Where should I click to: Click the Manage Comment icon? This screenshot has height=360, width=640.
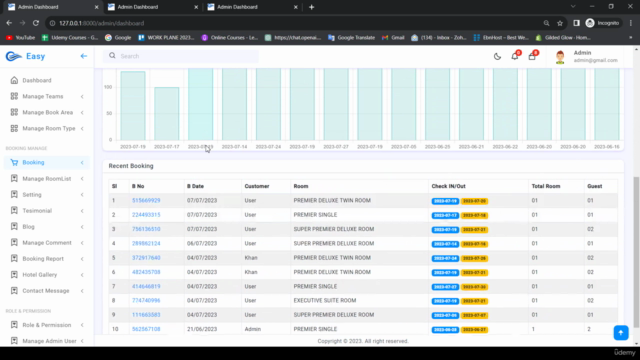(x=14, y=242)
